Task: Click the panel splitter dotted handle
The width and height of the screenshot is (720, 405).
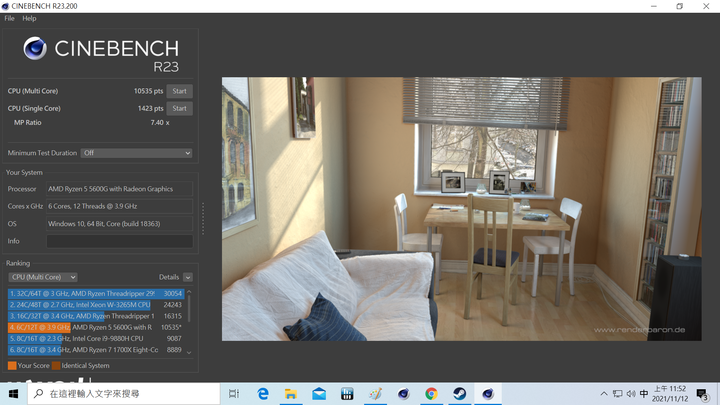Action: tap(202, 219)
